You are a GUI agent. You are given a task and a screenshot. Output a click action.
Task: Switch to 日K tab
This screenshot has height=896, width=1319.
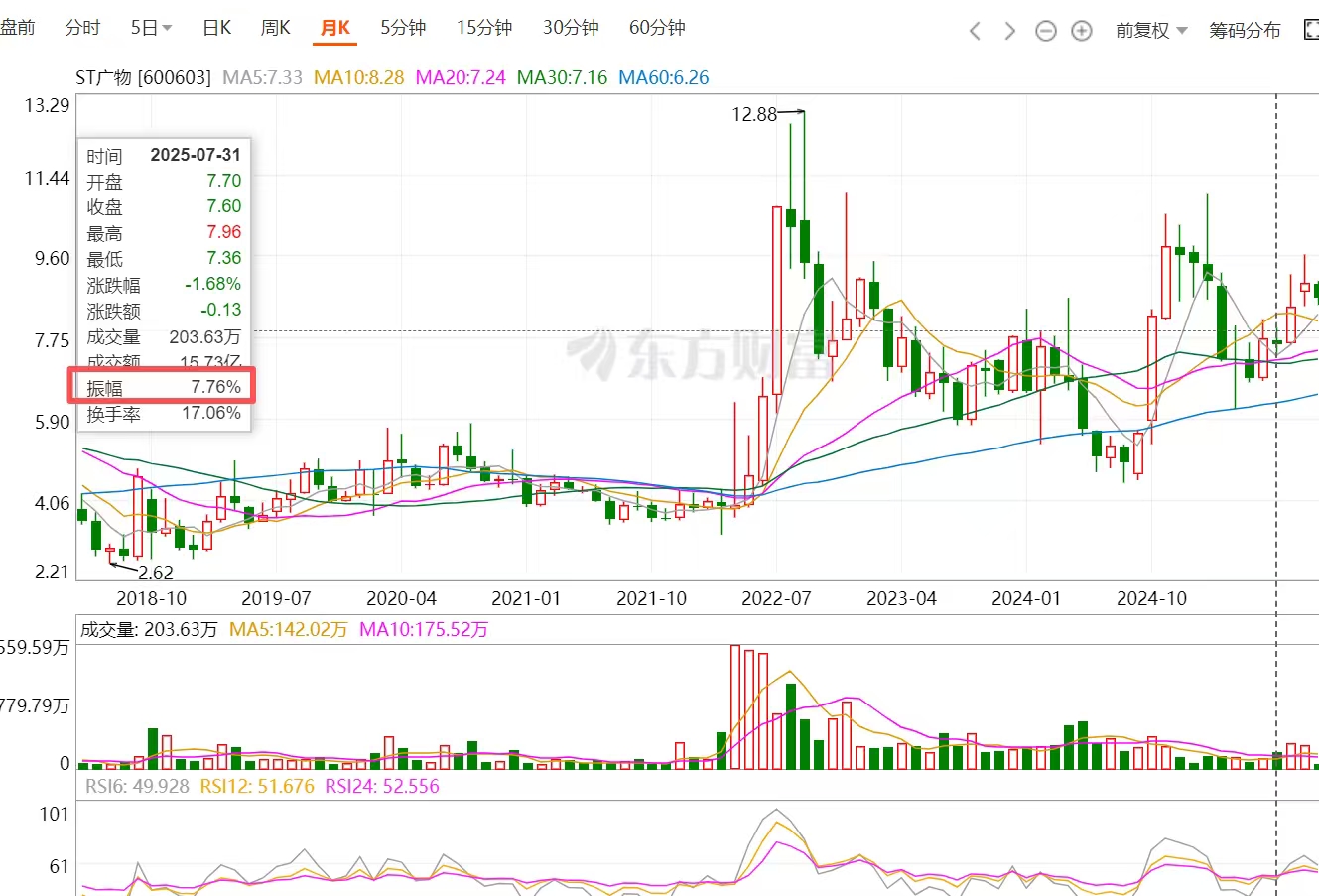point(216,28)
